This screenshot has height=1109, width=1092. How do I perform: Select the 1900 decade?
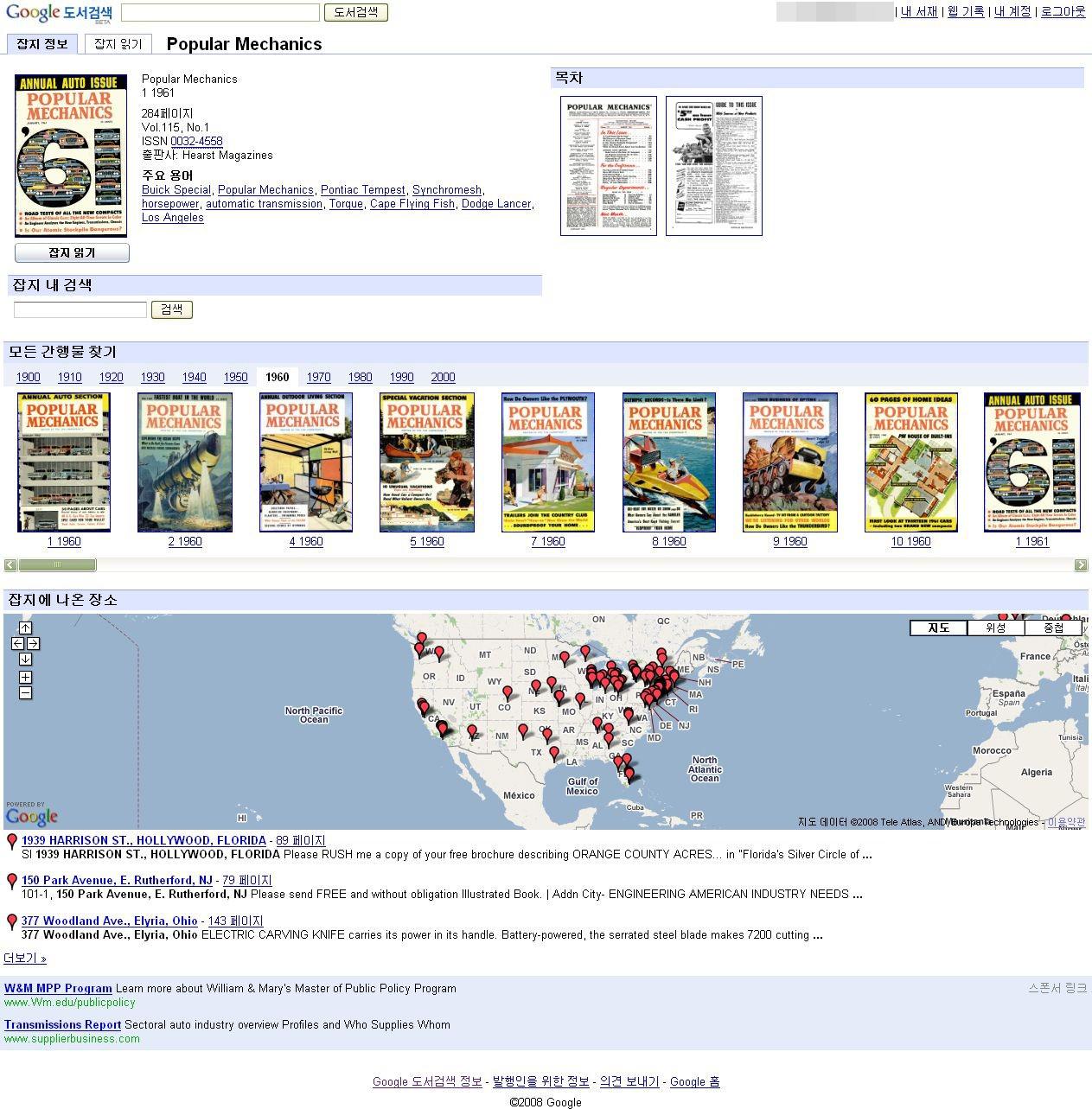(29, 377)
